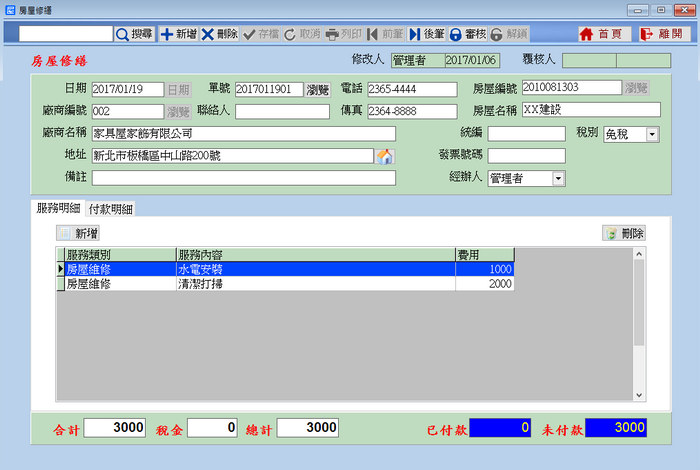Click the 聯絡人 input field
Viewport: 700px width, 470px height.
tap(282, 112)
